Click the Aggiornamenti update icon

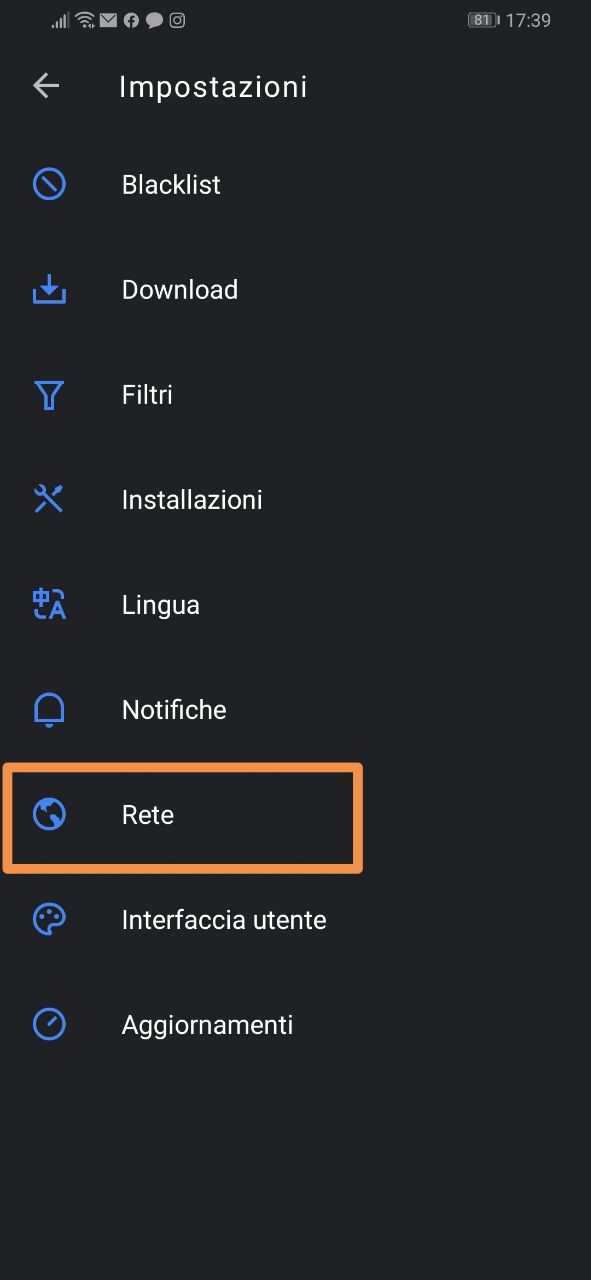48,1024
